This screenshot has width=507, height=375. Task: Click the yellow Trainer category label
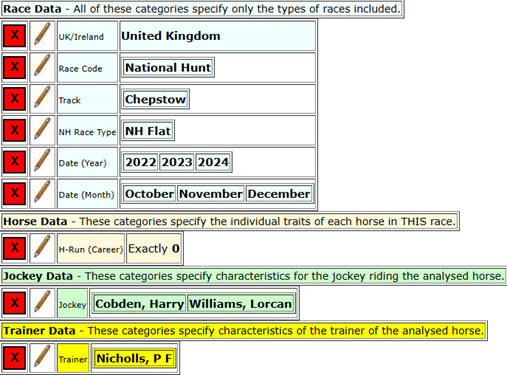(73, 358)
